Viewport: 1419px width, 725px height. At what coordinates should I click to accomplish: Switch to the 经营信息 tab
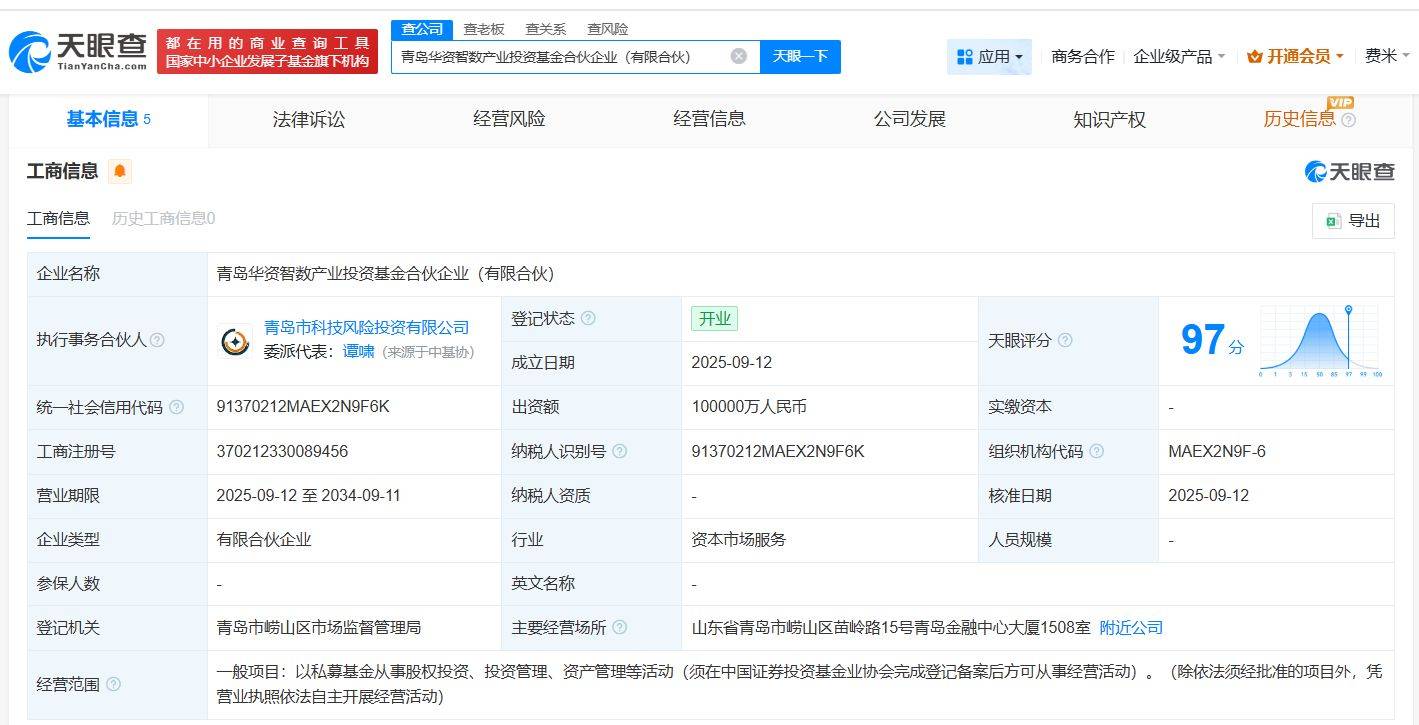point(709,120)
